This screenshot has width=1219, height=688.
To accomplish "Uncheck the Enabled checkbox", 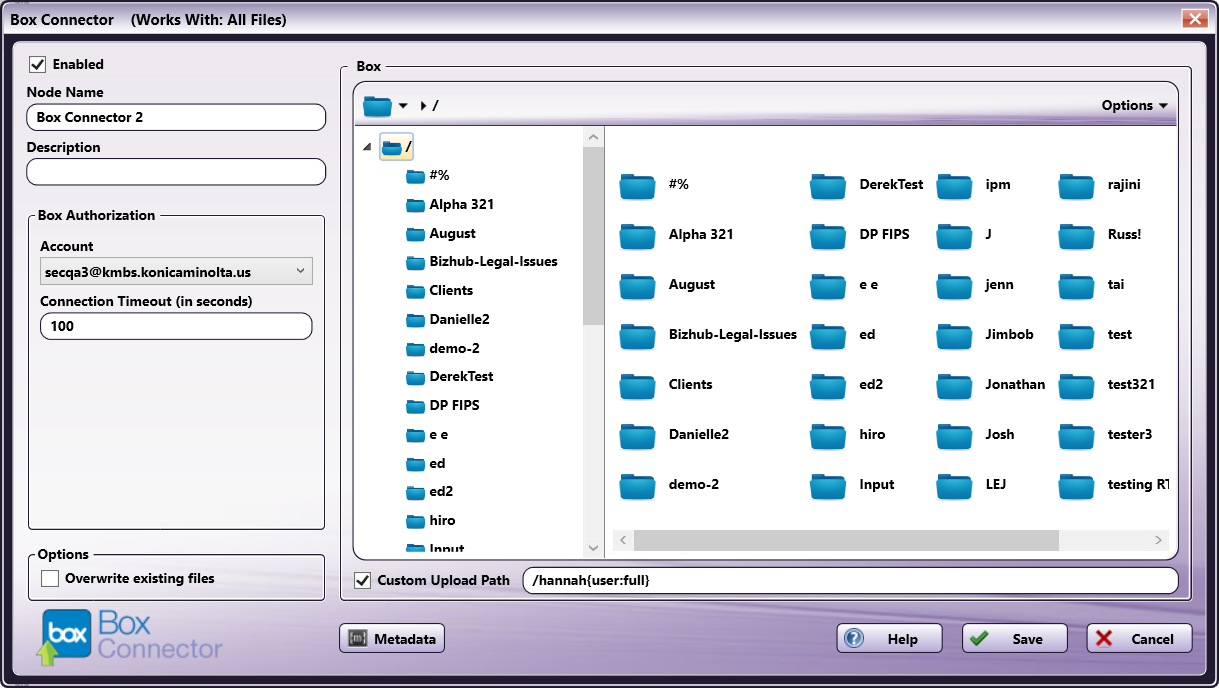I will click(38, 64).
